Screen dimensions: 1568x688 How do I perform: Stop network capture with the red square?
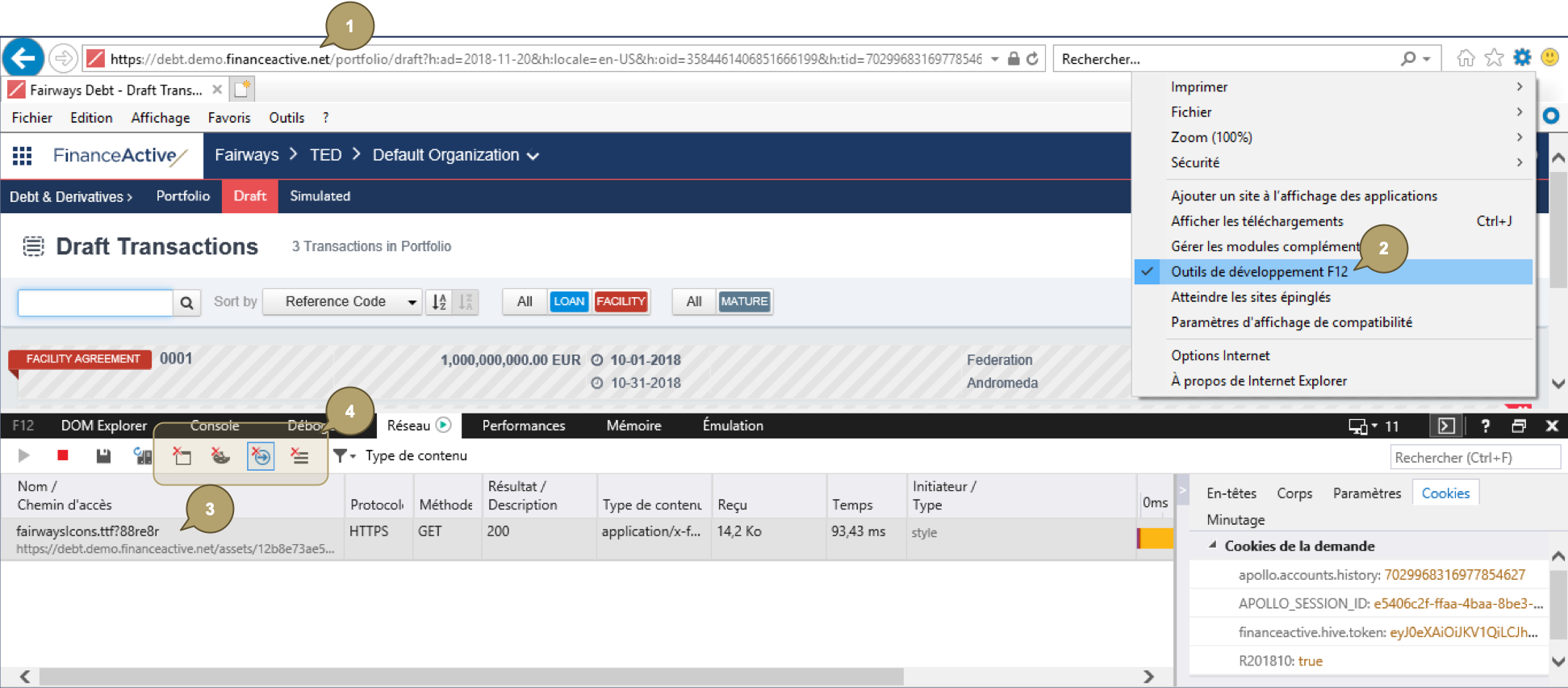tap(63, 456)
